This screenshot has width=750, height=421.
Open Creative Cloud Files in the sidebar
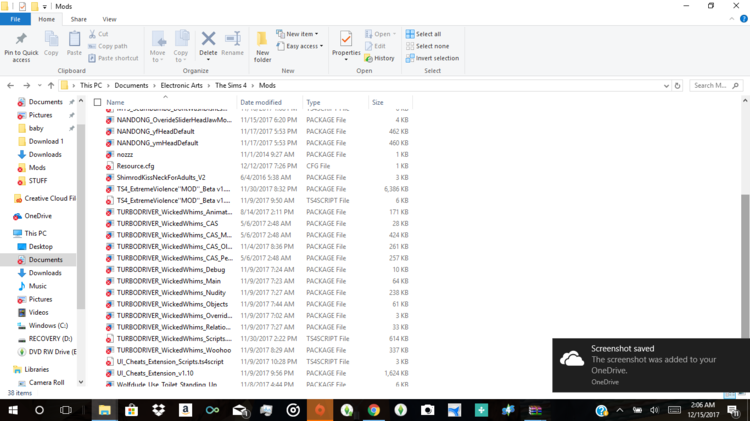tap(50, 198)
